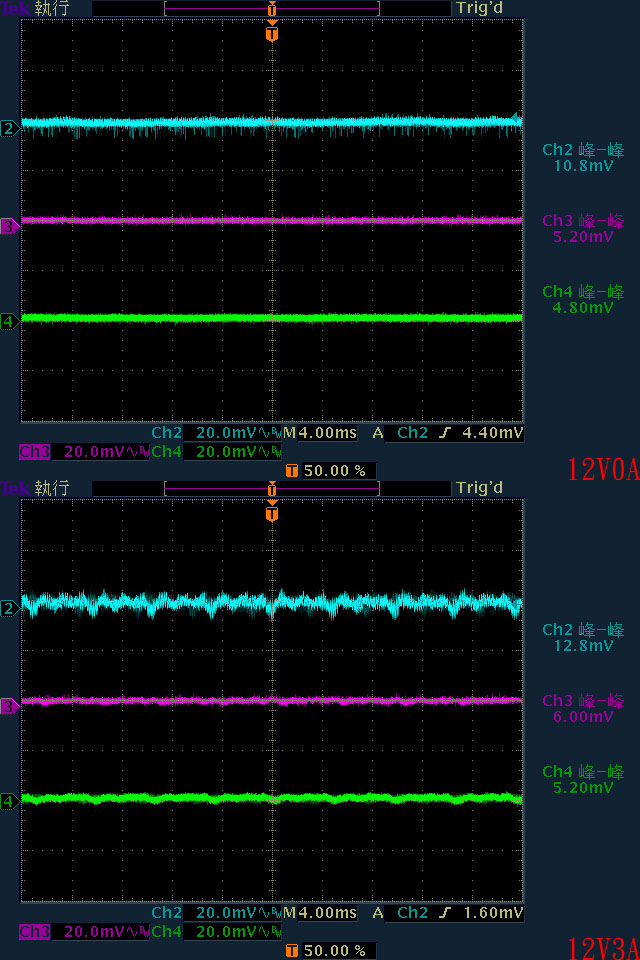The width and height of the screenshot is (640, 960).
Task: Click the Ch2 ground marker in the 12V3A capture
Action: click(x=9, y=609)
